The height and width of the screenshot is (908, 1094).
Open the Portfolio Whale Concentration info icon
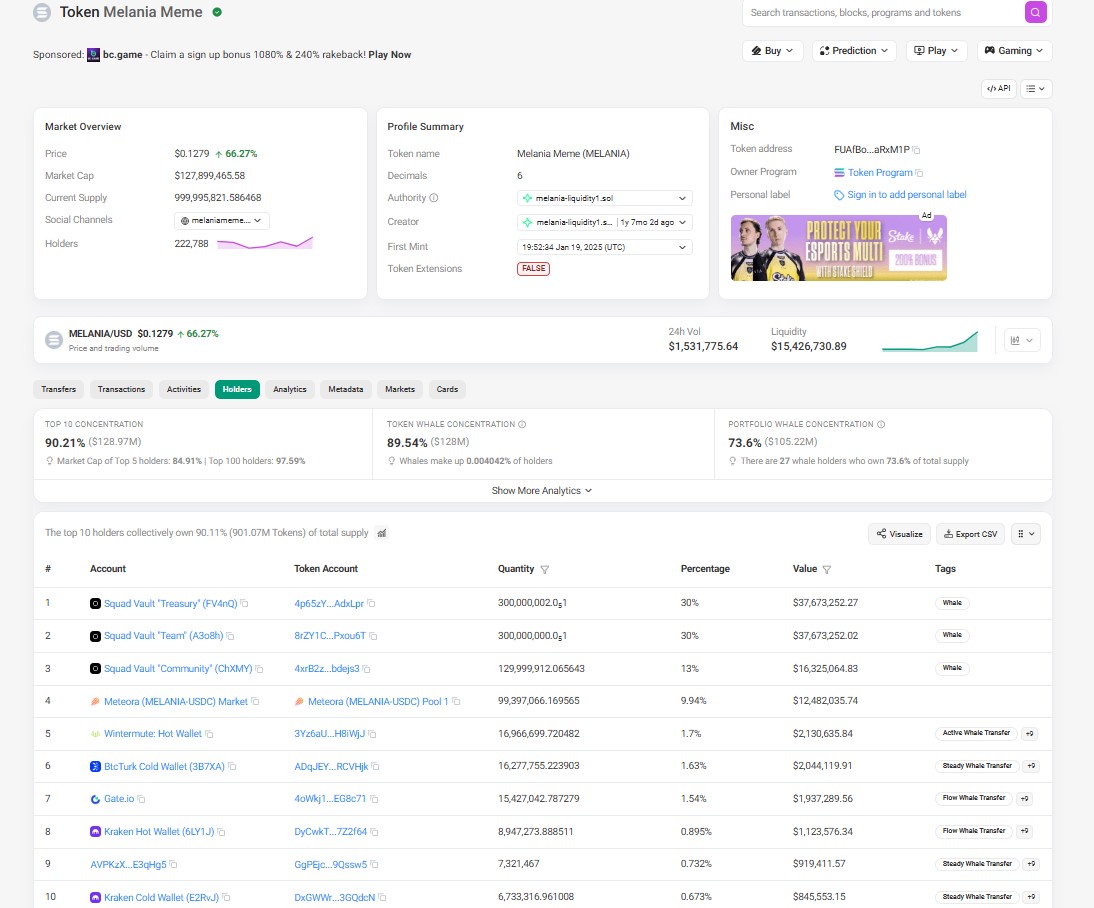tap(881, 424)
